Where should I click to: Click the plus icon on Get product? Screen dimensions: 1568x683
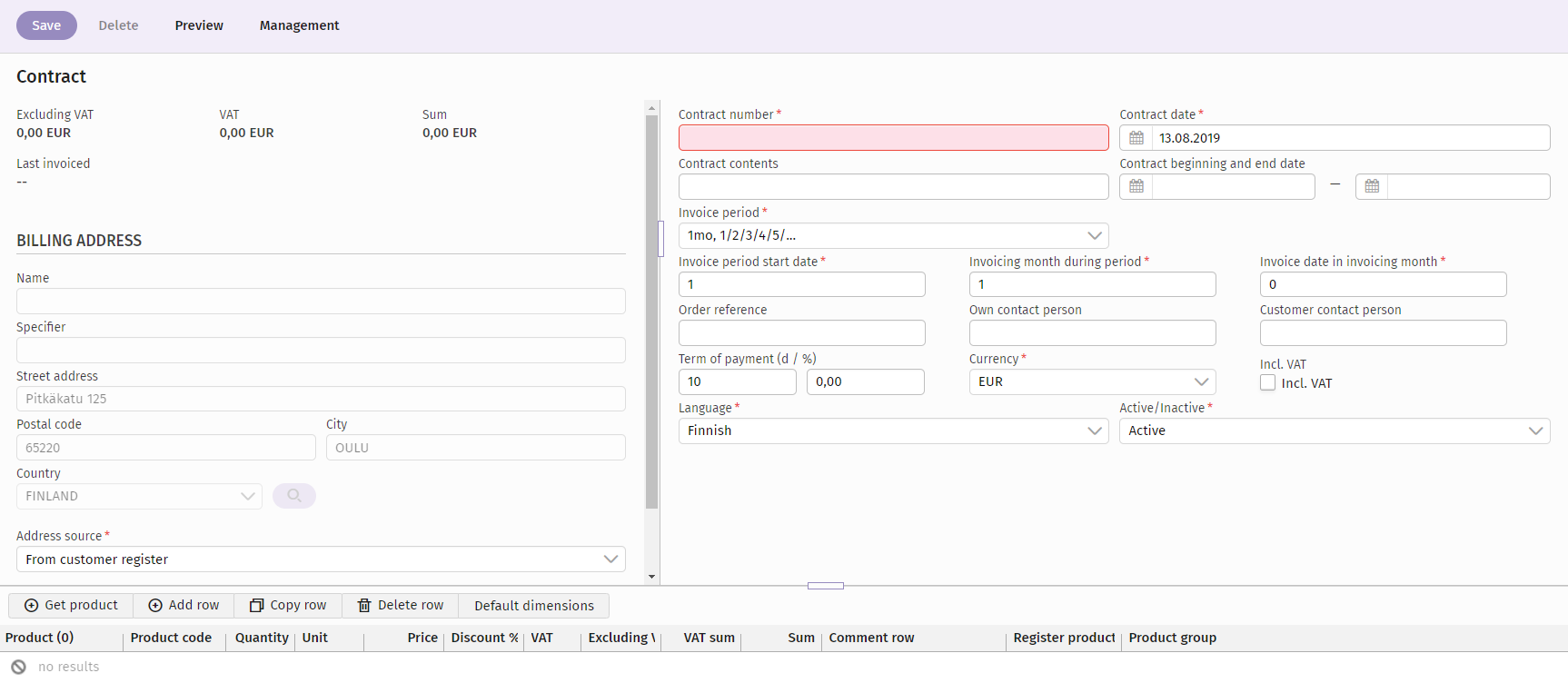pos(31,606)
